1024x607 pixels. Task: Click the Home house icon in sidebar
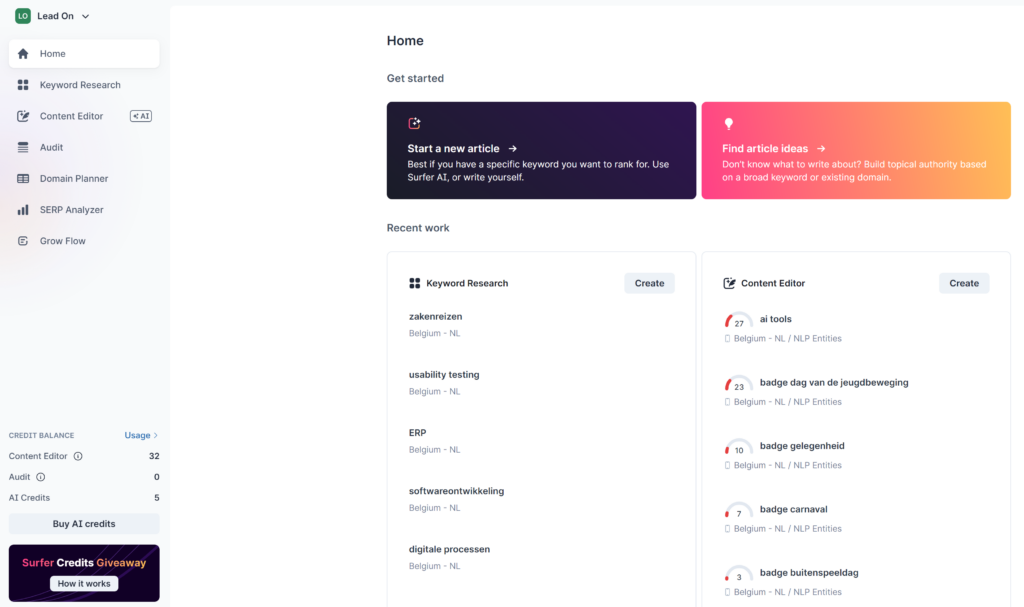[x=23, y=54]
